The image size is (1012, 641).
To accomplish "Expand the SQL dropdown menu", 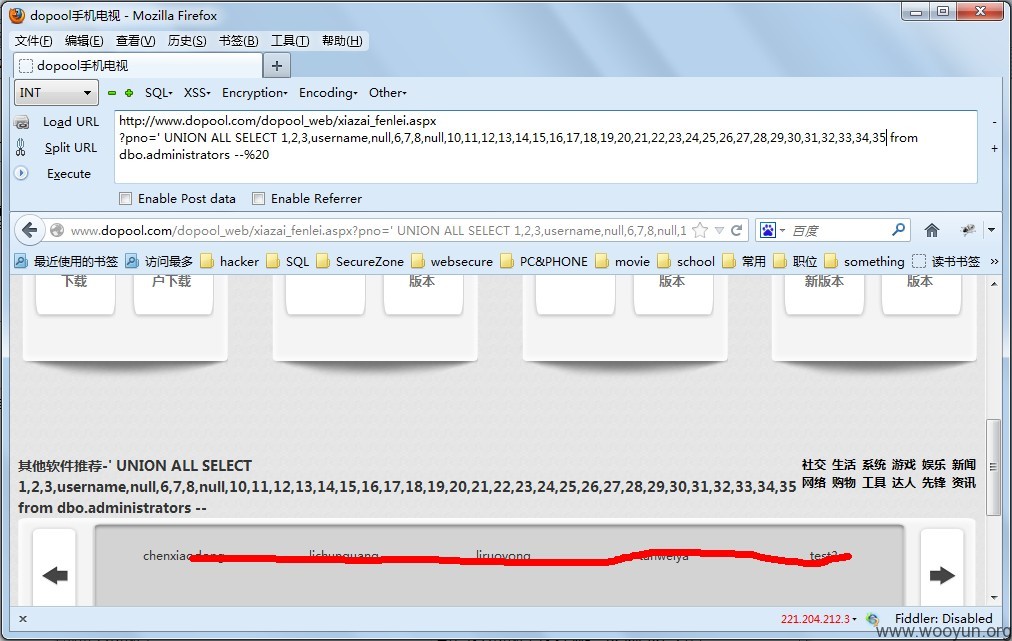I will coord(158,93).
